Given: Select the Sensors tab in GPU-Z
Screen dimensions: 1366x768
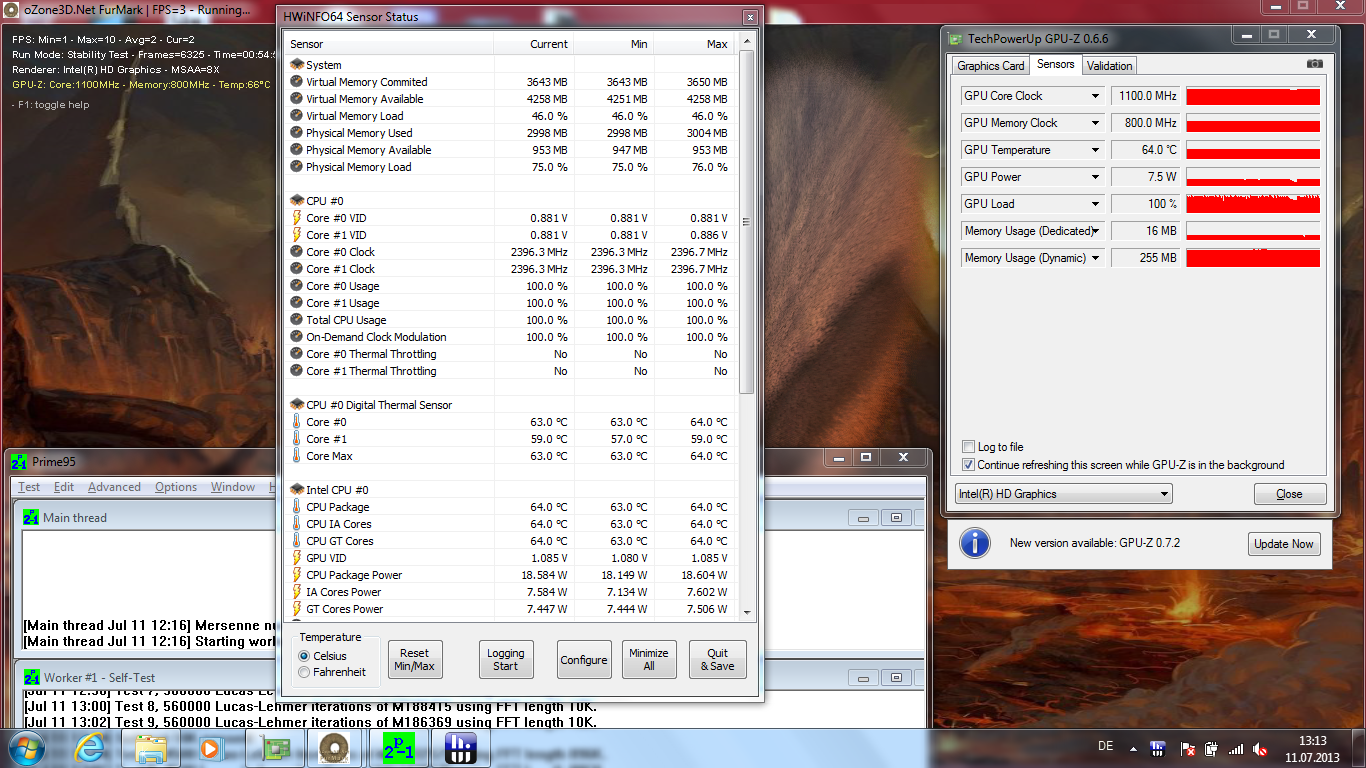Looking at the screenshot, I should click(1056, 64).
